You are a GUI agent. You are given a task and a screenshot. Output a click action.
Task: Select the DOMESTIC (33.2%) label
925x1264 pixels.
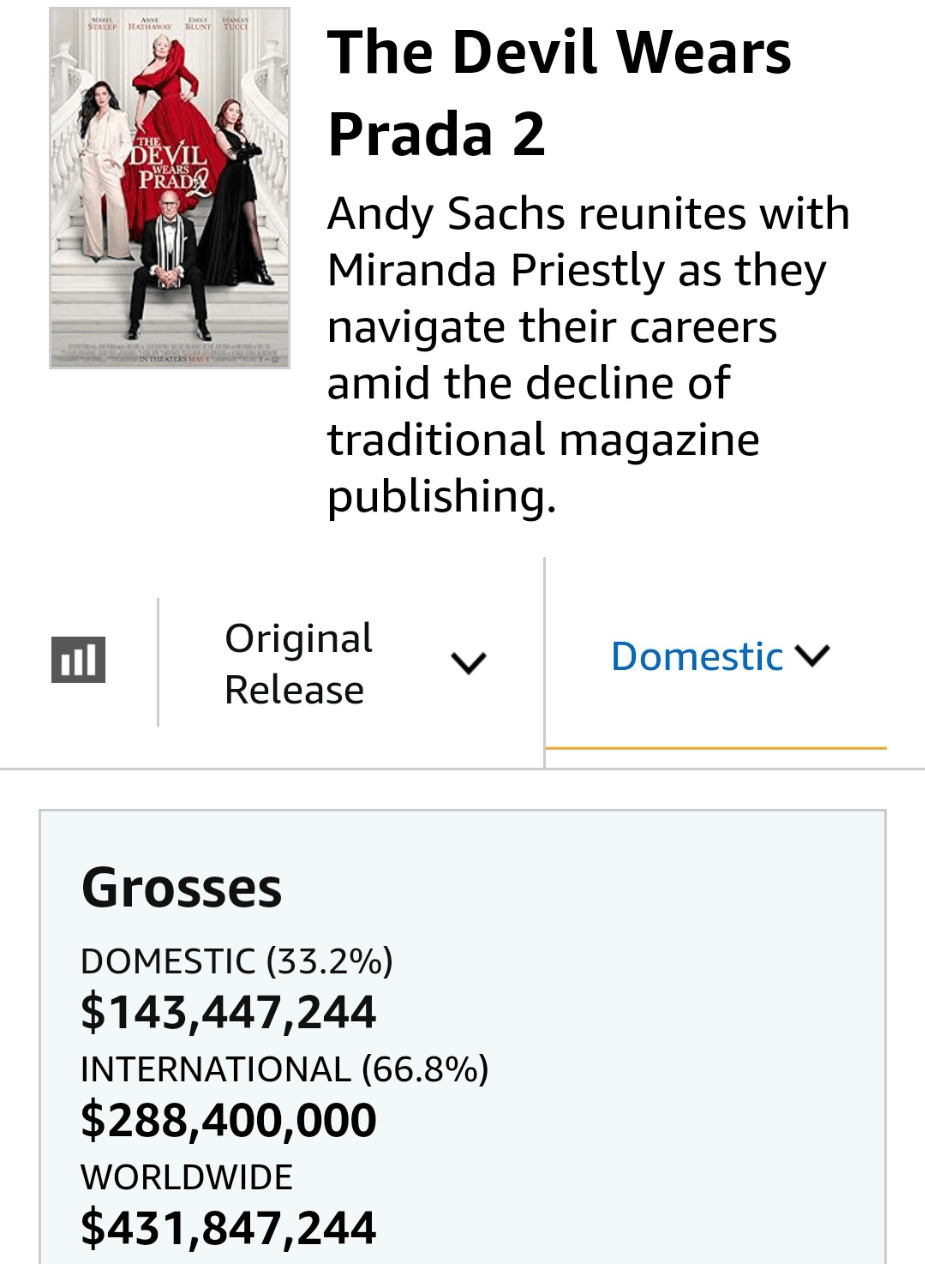pos(237,961)
